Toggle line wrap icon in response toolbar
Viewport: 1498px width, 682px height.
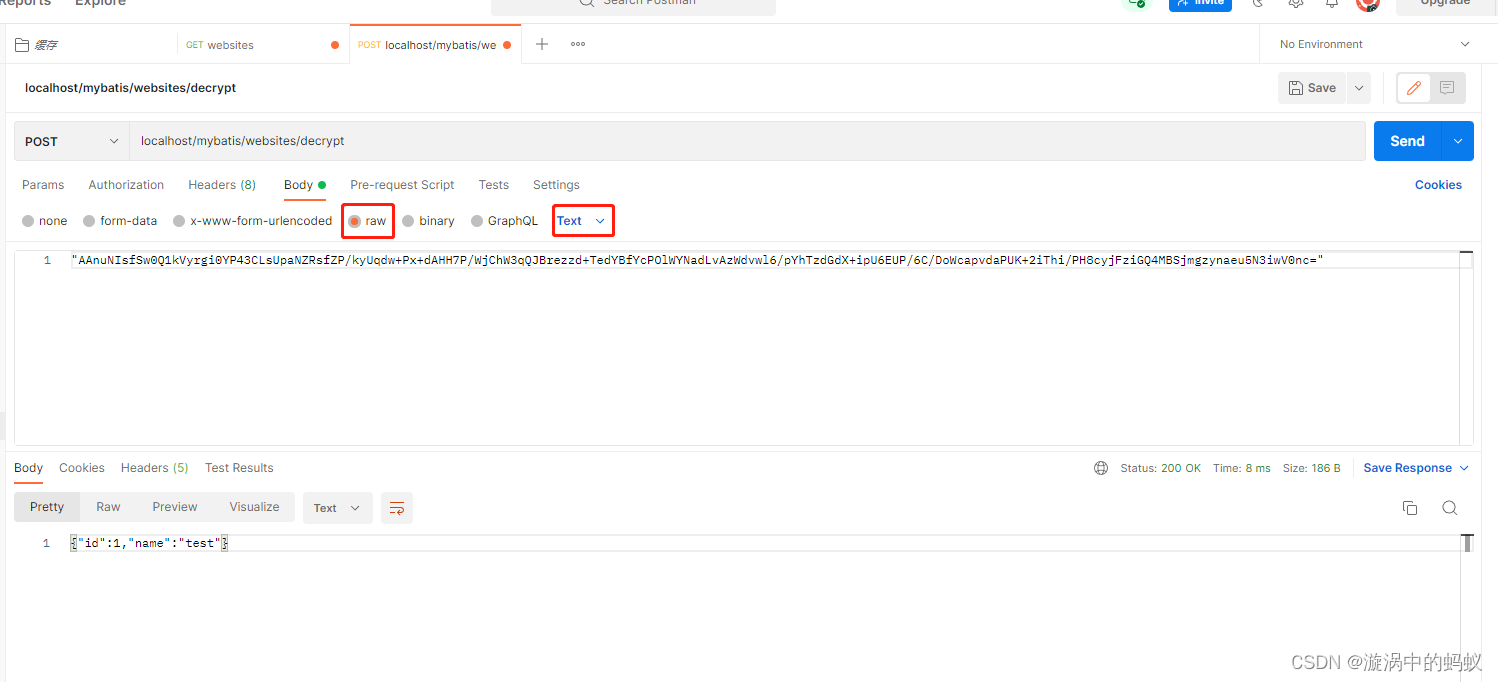[x=397, y=508]
